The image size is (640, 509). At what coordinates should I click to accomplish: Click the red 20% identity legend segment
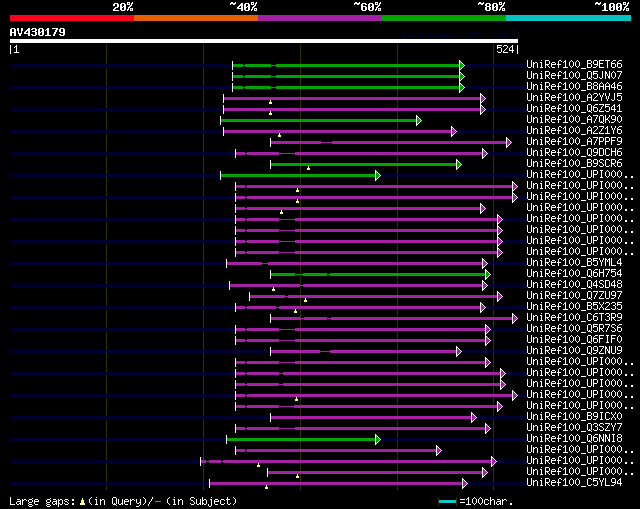pyautogui.click(x=72, y=18)
